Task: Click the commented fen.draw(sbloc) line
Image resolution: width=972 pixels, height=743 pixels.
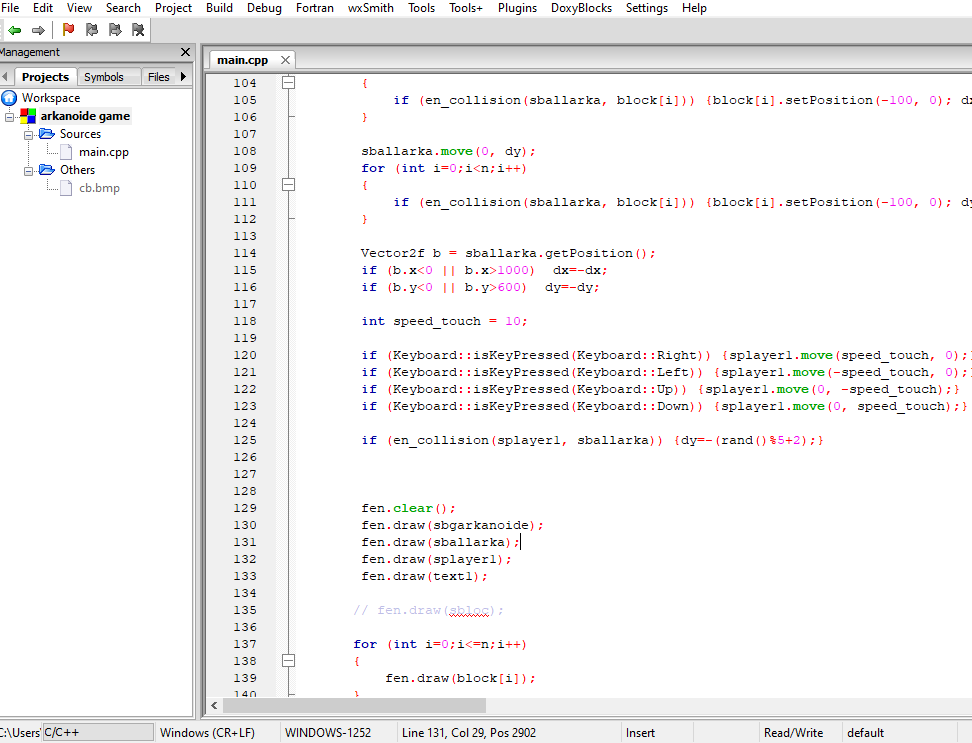Action: (x=428, y=610)
